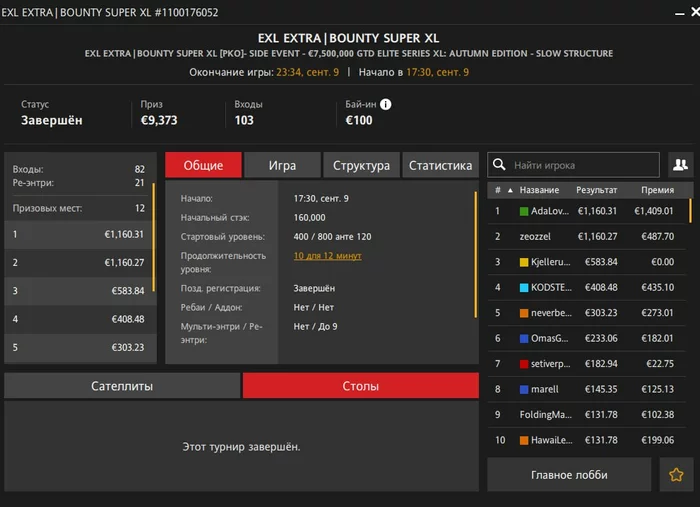Click Призовых мест value 12
Screen dimensions: 700x507
pos(140,208)
